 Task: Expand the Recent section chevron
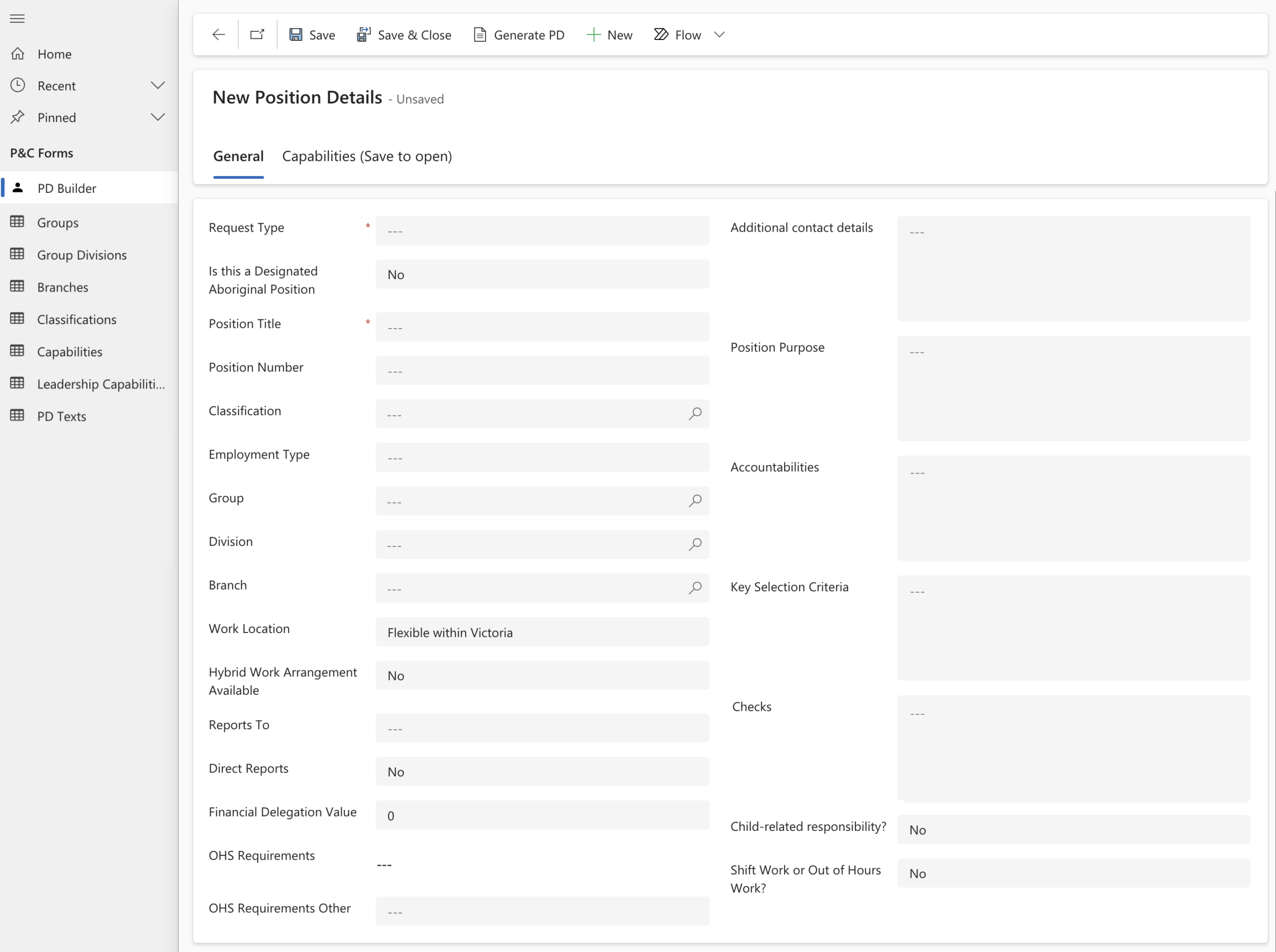[158, 85]
